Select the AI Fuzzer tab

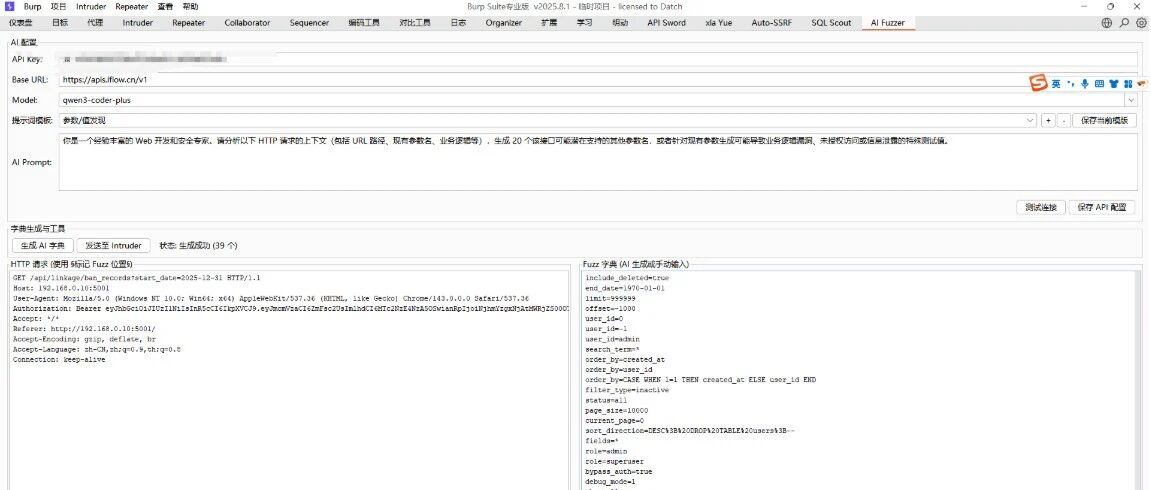[x=887, y=23]
